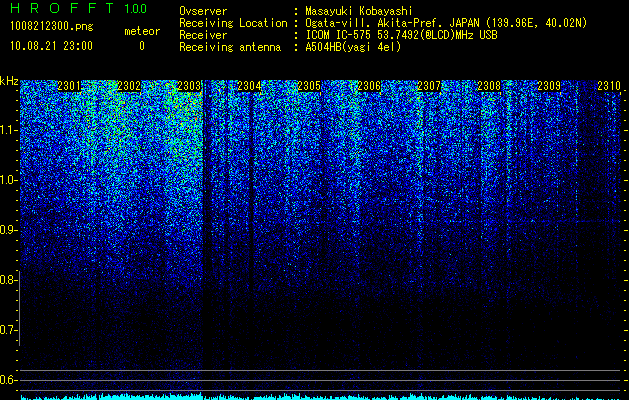Click the 'Receiving Location' label
629x400 pixels.
233,23
